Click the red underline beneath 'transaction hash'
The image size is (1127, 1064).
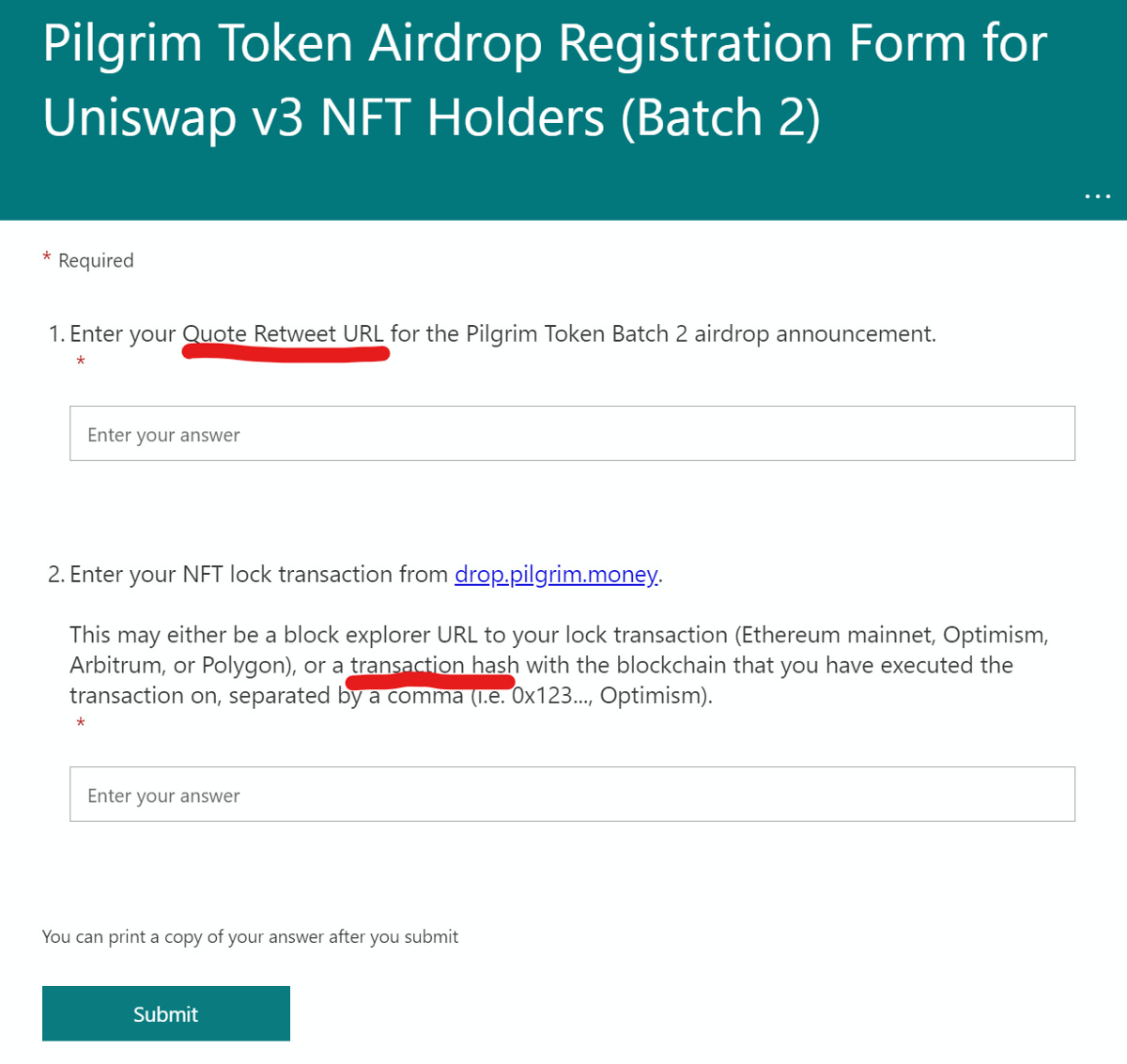430,679
